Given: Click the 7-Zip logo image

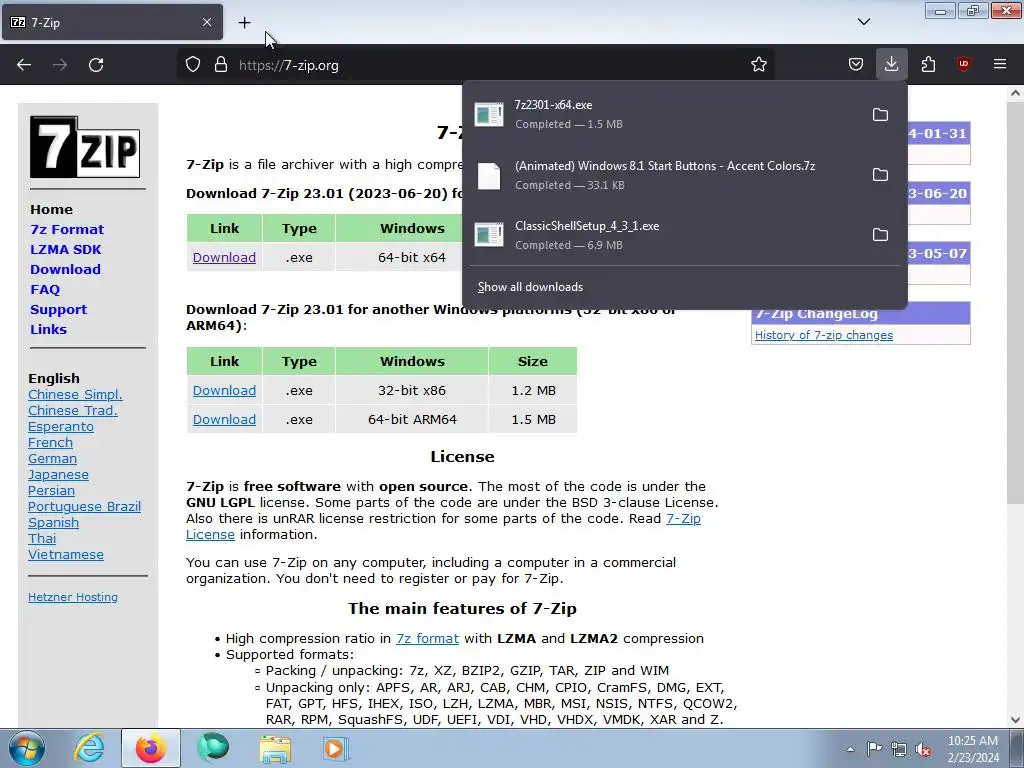Looking at the screenshot, I should click(85, 147).
